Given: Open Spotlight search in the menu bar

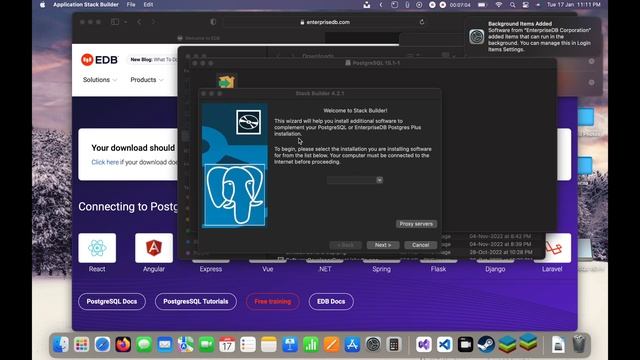Looking at the screenshot, I should [x=512, y=5].
